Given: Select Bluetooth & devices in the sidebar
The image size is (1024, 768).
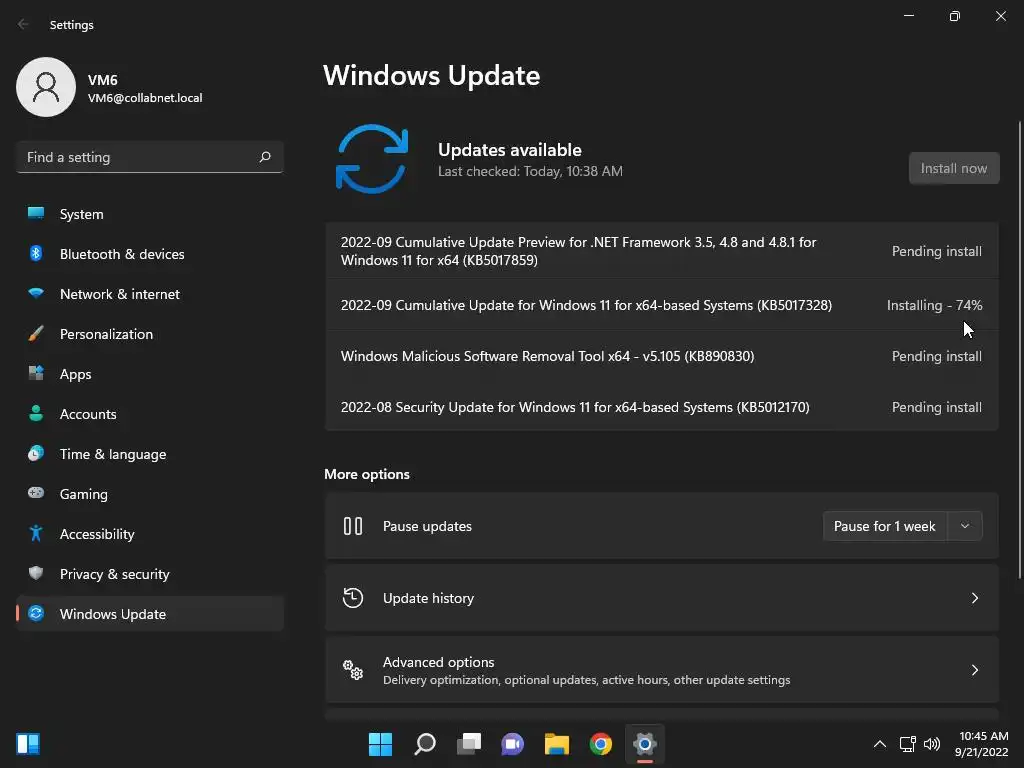Looking at the screenshot, I should coord(150,254).
